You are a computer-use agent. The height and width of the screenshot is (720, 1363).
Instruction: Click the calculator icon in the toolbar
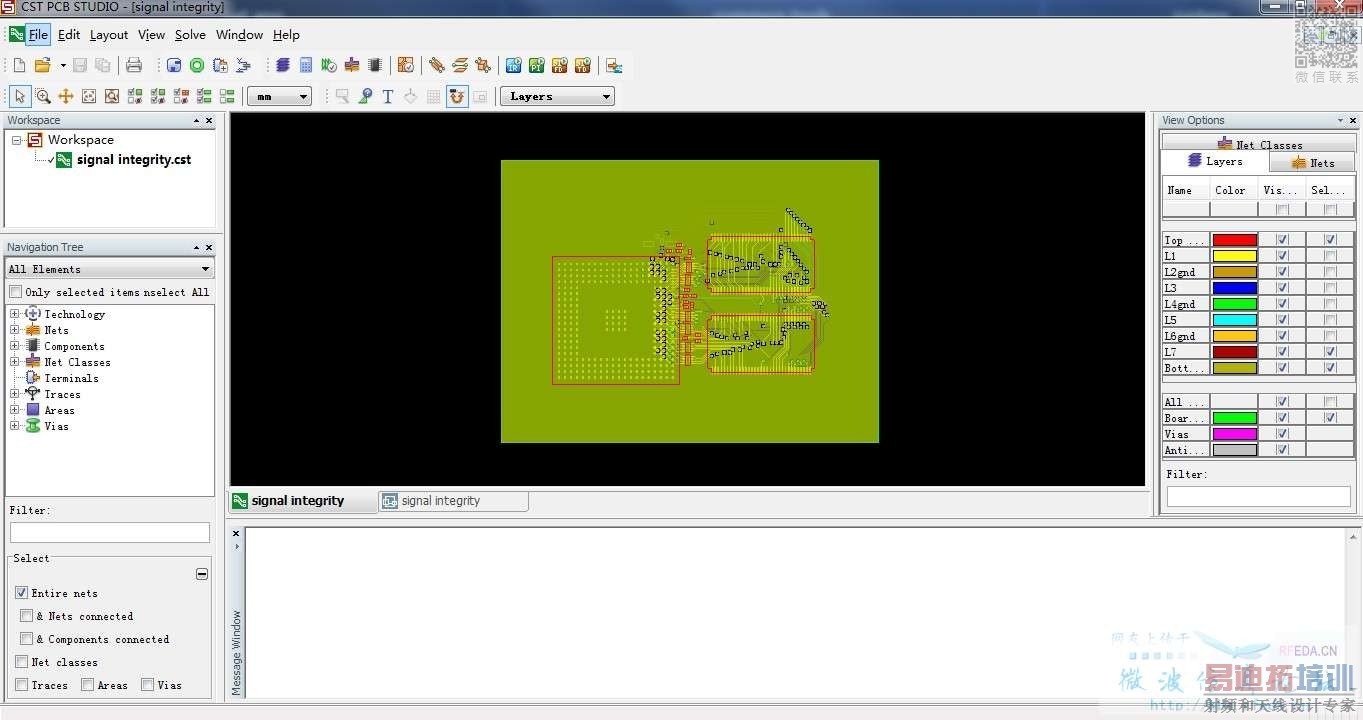[x=306, y=66]
